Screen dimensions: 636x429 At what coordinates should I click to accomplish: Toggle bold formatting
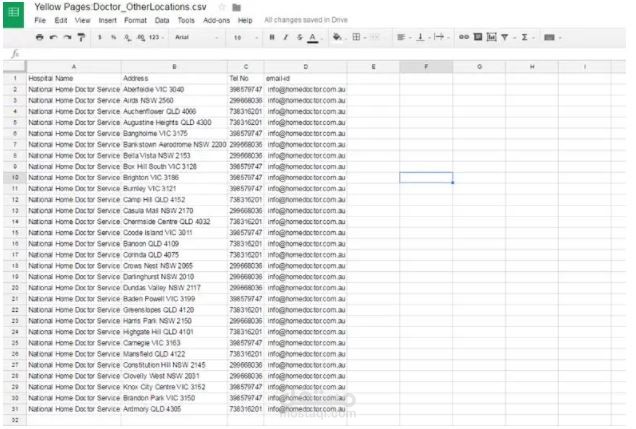(x=272, y=37)
